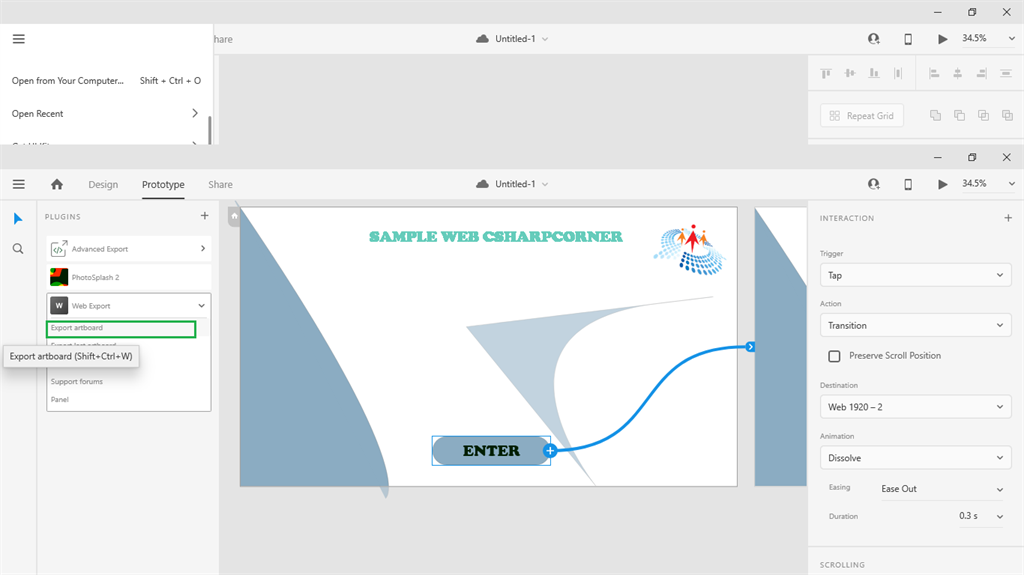
Task: Click the Repeat Grid button
Action: [x=861, y=116]
